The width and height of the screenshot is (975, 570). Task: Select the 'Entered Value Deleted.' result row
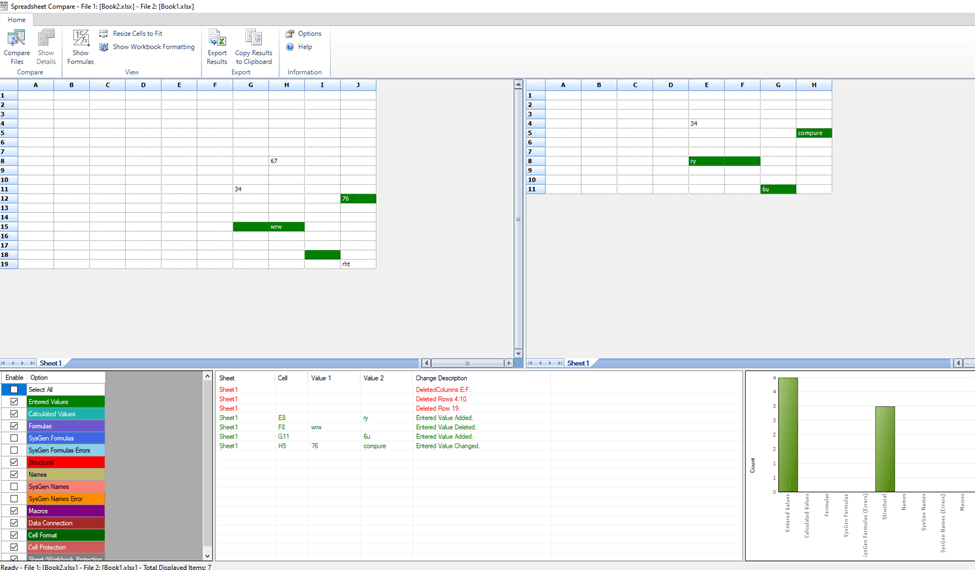(478, 427)
